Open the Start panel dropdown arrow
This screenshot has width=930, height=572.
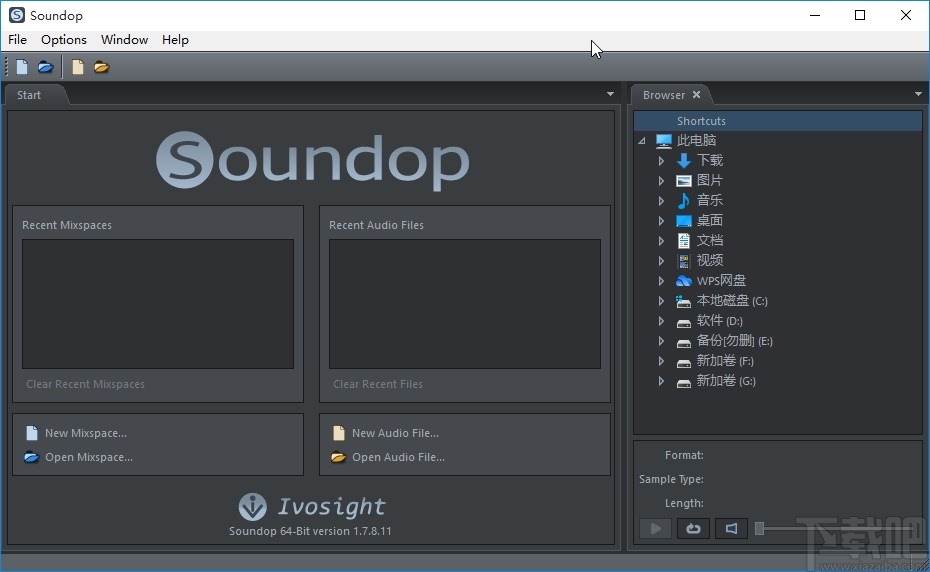click(610, 94)
